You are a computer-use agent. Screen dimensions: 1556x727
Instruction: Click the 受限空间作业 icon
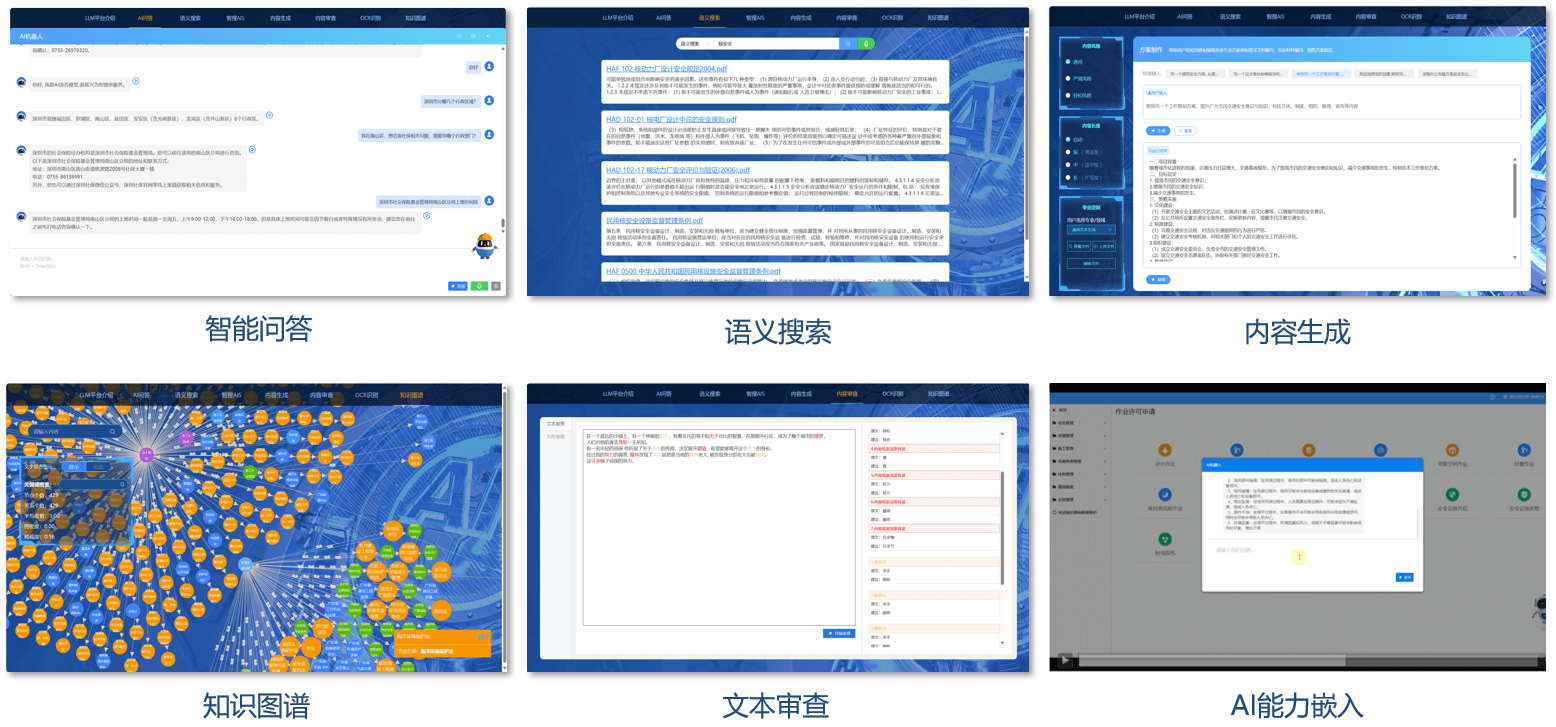(x=1453, y=451)
